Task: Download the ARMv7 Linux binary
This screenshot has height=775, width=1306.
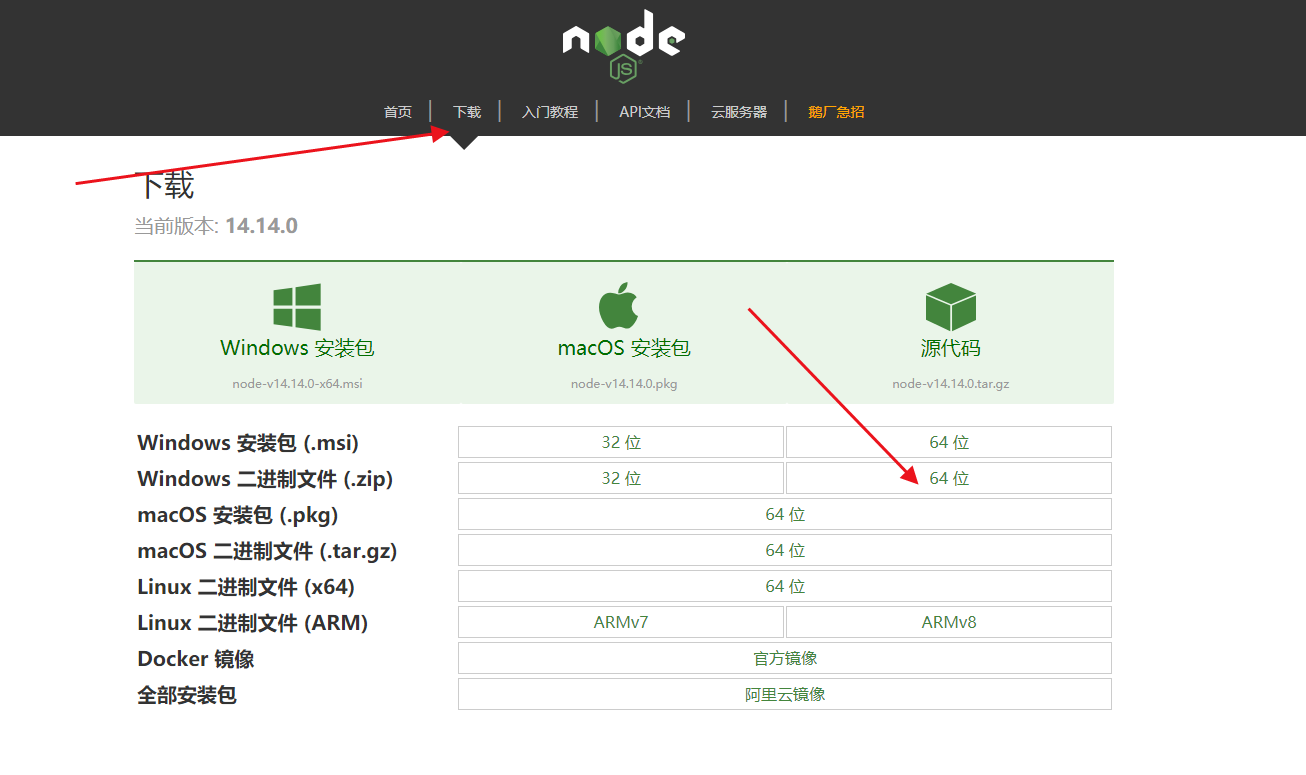Action: pos(621,622)
